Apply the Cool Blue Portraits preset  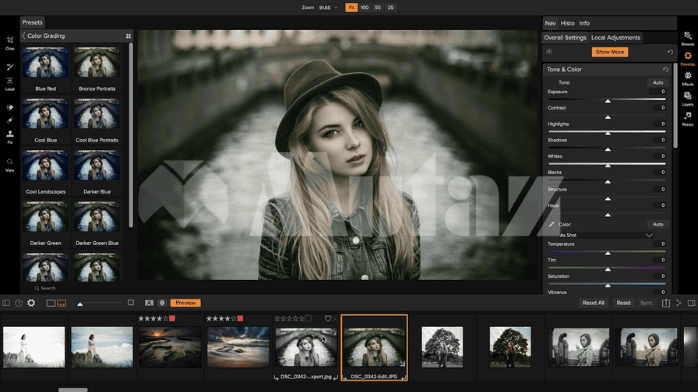pos(97,120)
